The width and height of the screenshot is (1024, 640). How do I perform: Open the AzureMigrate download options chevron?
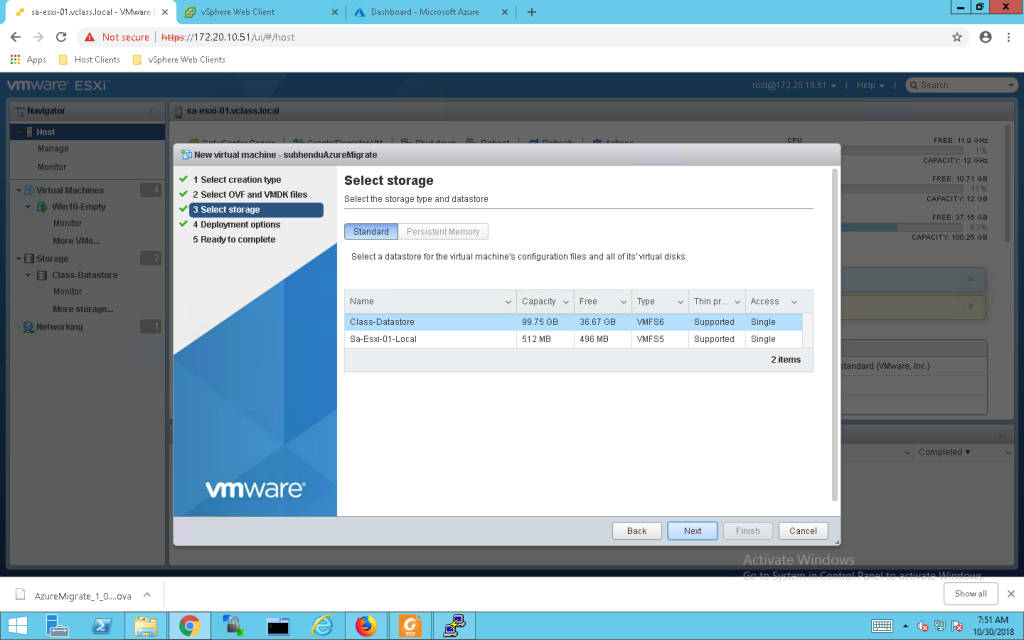pos(147,595)
